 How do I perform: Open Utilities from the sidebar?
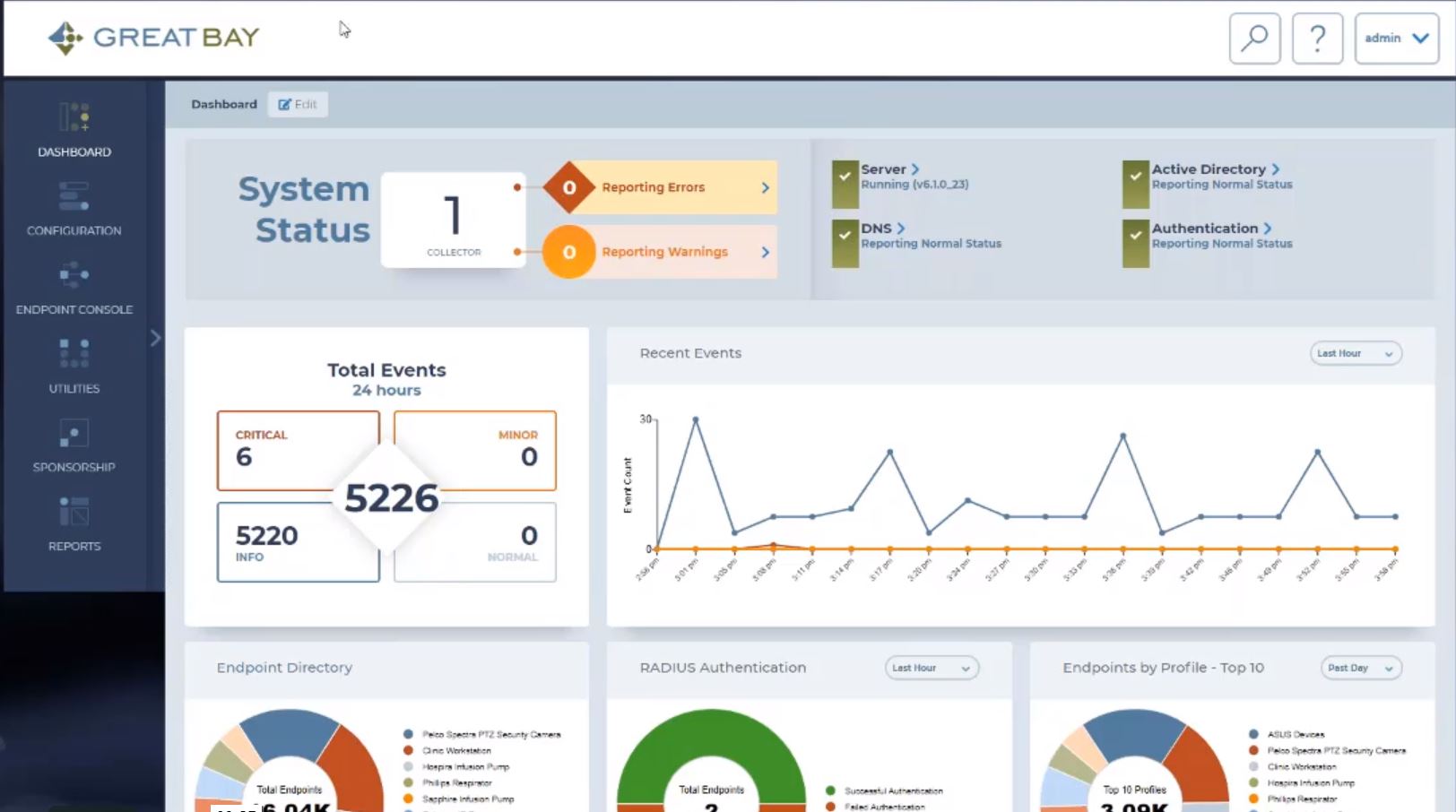tap(74, 367)
